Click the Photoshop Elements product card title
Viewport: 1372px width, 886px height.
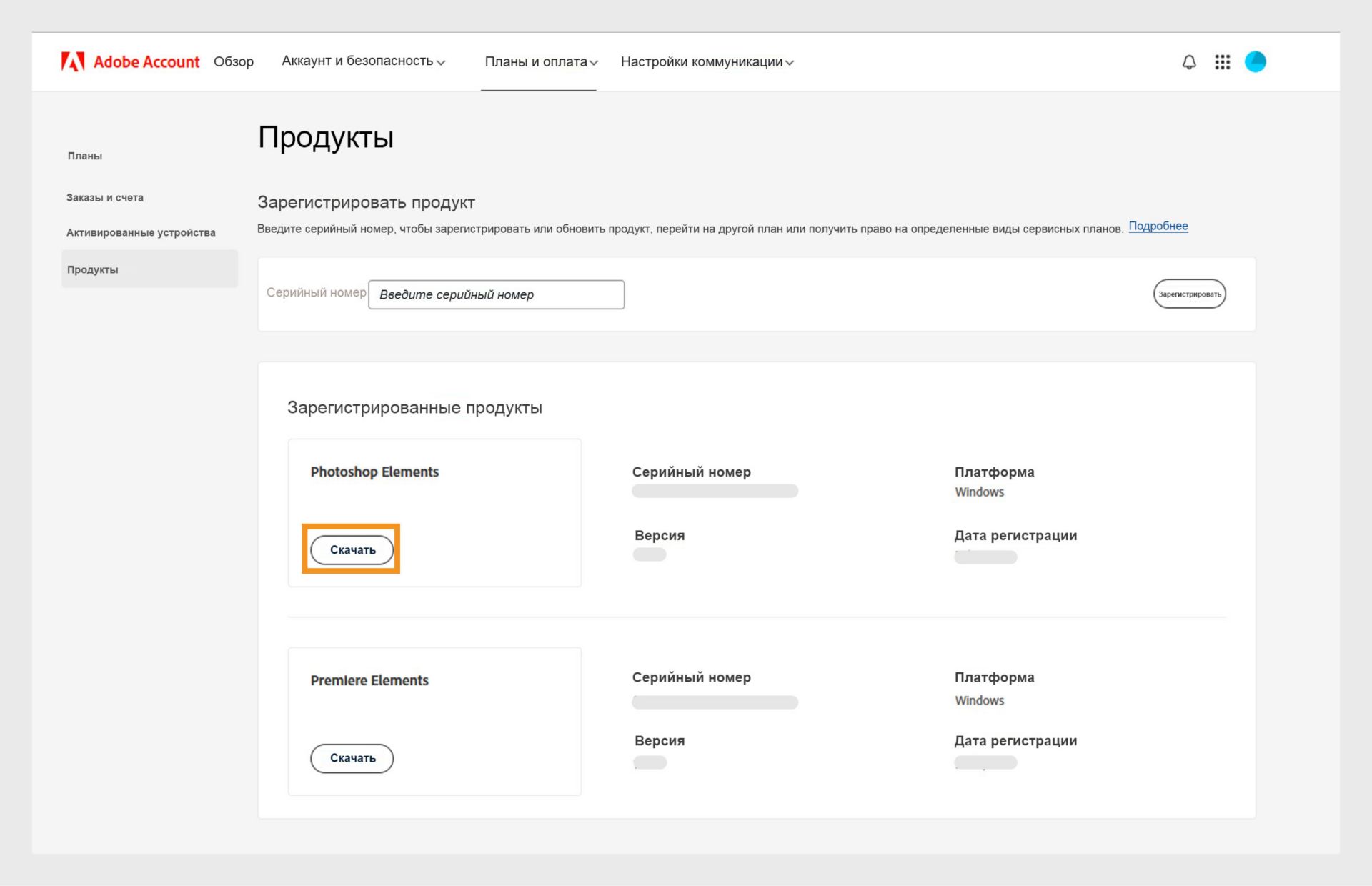coord(374,472)
